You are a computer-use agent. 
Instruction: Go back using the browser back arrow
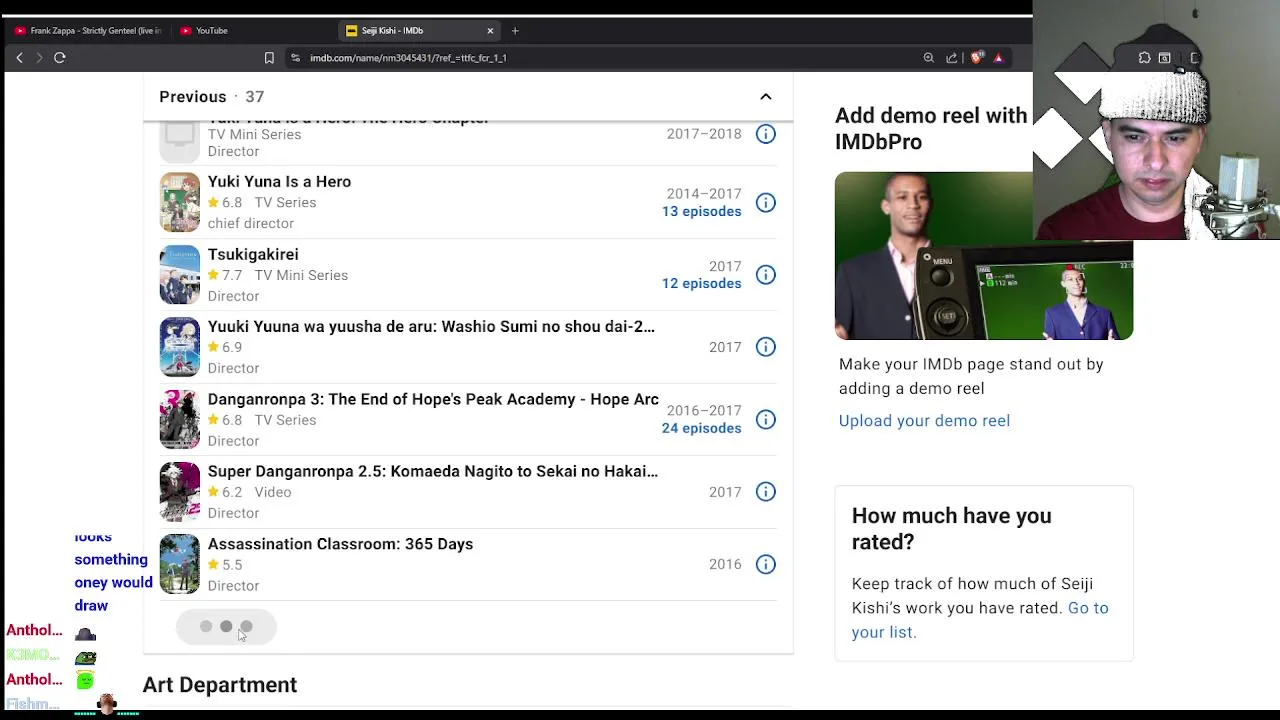19,58
